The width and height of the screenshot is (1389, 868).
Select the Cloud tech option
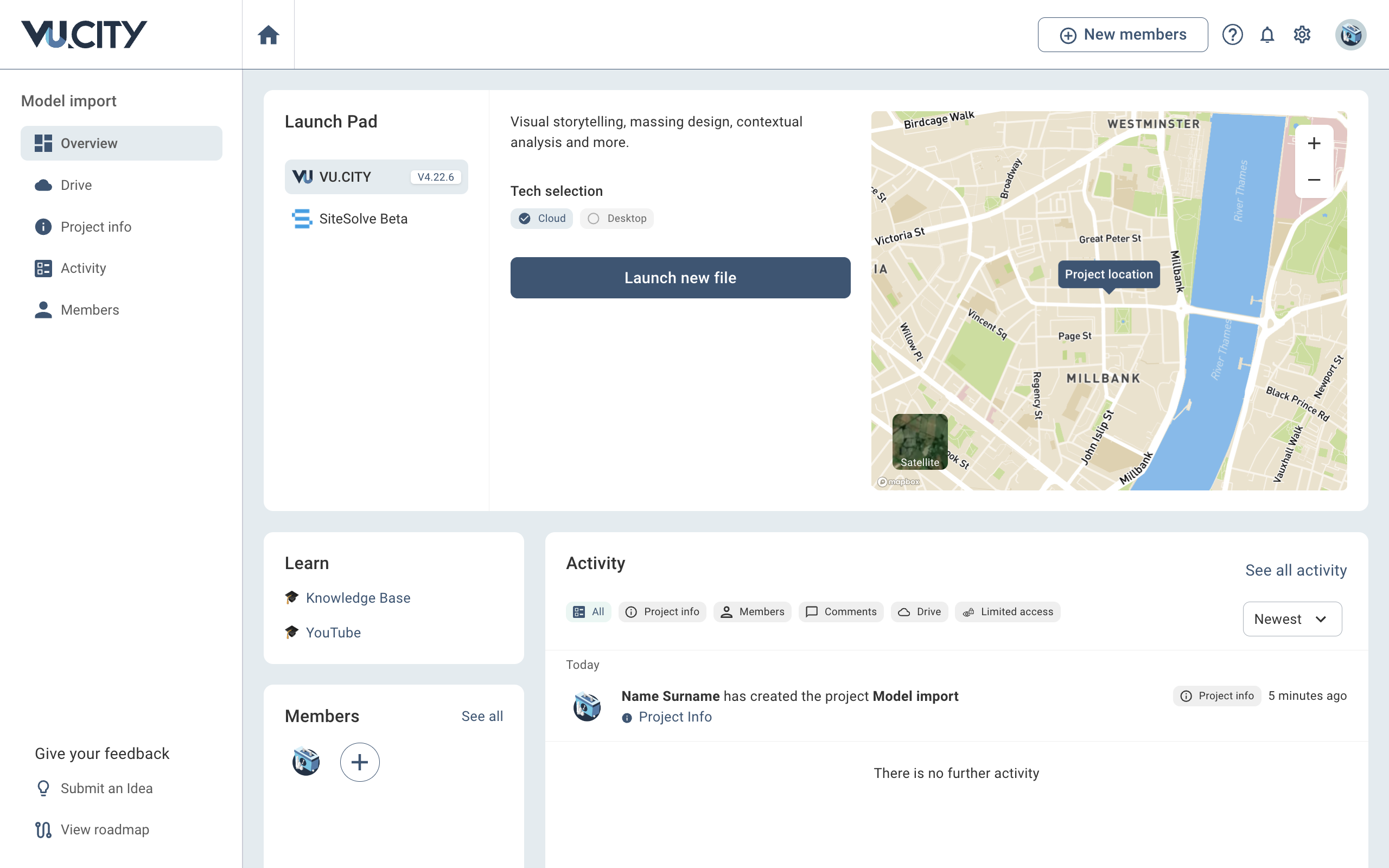pos(541,219)
